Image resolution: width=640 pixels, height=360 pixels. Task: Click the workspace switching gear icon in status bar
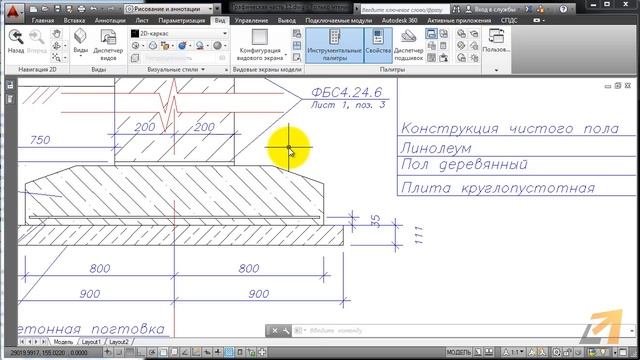(557, 352)
